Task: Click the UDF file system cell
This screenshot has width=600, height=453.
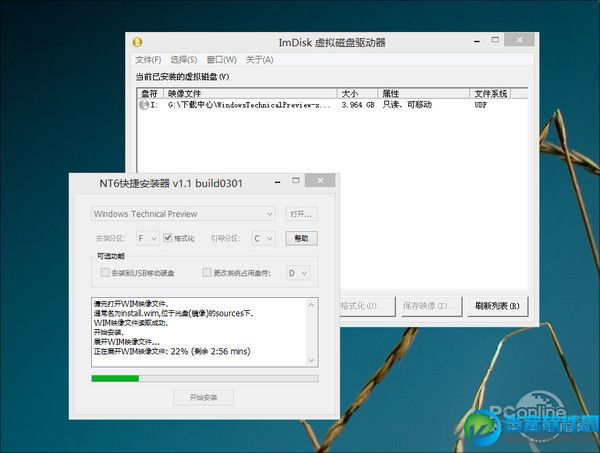Action: click(x=480, y=104)
